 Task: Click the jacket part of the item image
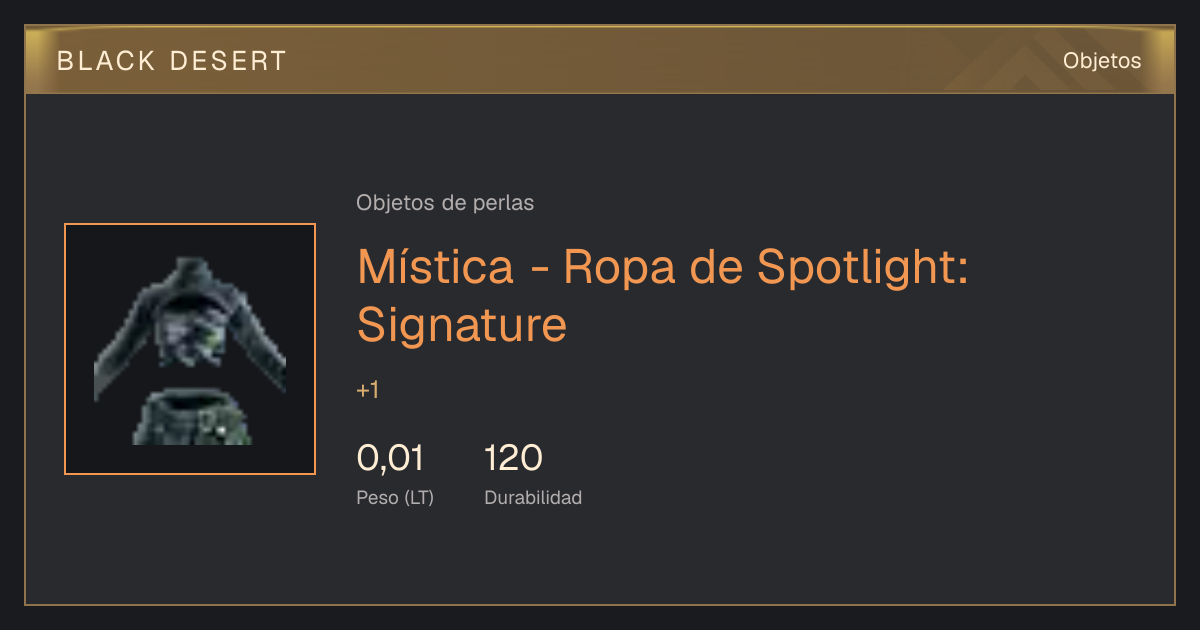point(190,320)
